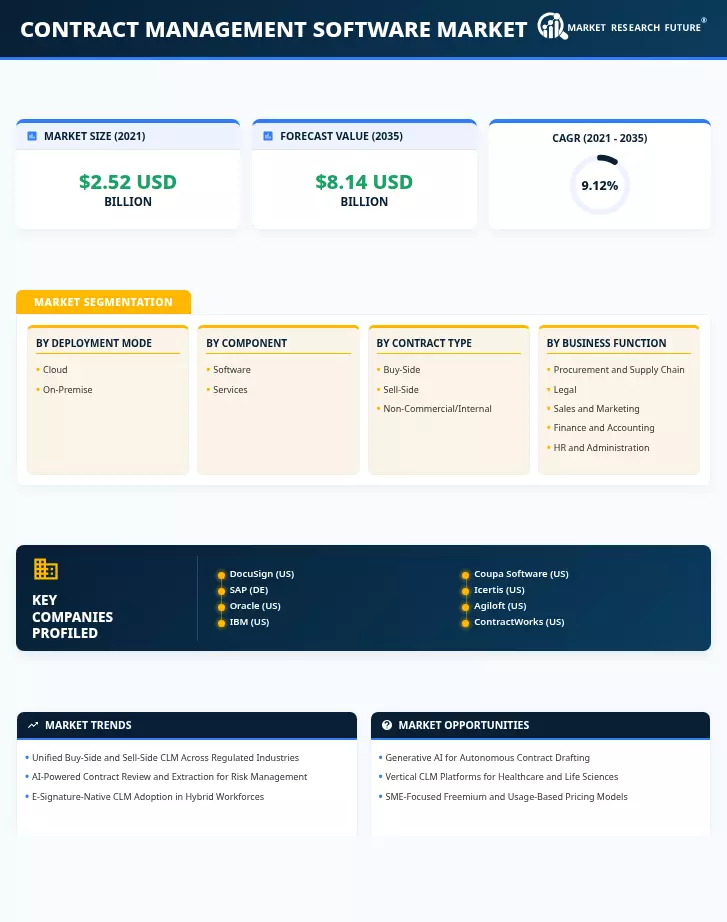Click the chart icon beside Forecast Value (2035)

coord(268,136)
